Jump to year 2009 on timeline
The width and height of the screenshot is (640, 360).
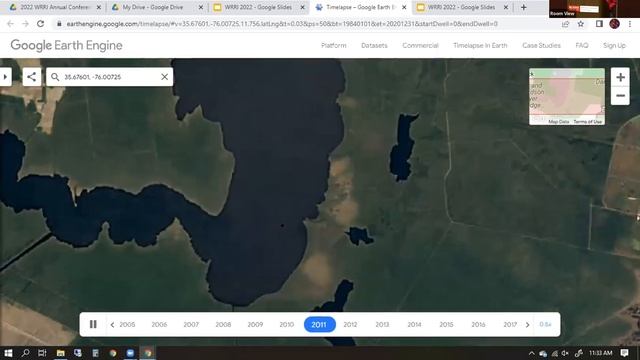pos(255,324)
